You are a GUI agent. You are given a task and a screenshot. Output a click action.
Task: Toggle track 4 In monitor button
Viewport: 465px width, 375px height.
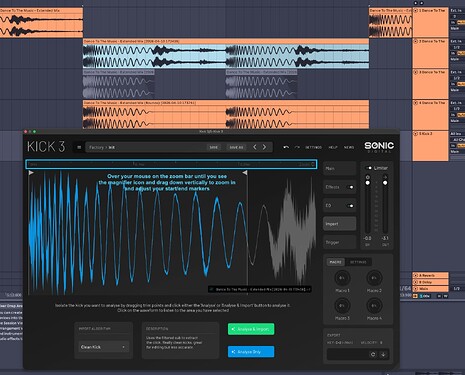coord(453,115)
